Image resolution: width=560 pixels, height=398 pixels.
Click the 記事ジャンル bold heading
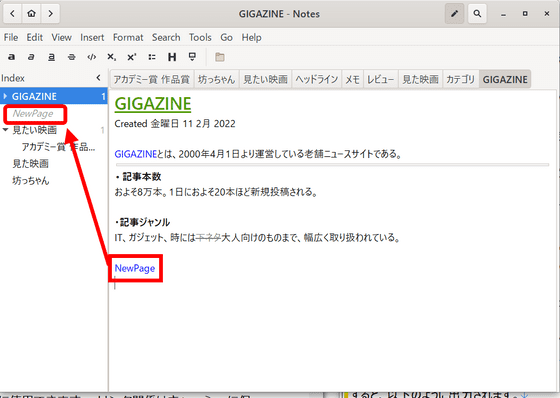tap(145, 222)
